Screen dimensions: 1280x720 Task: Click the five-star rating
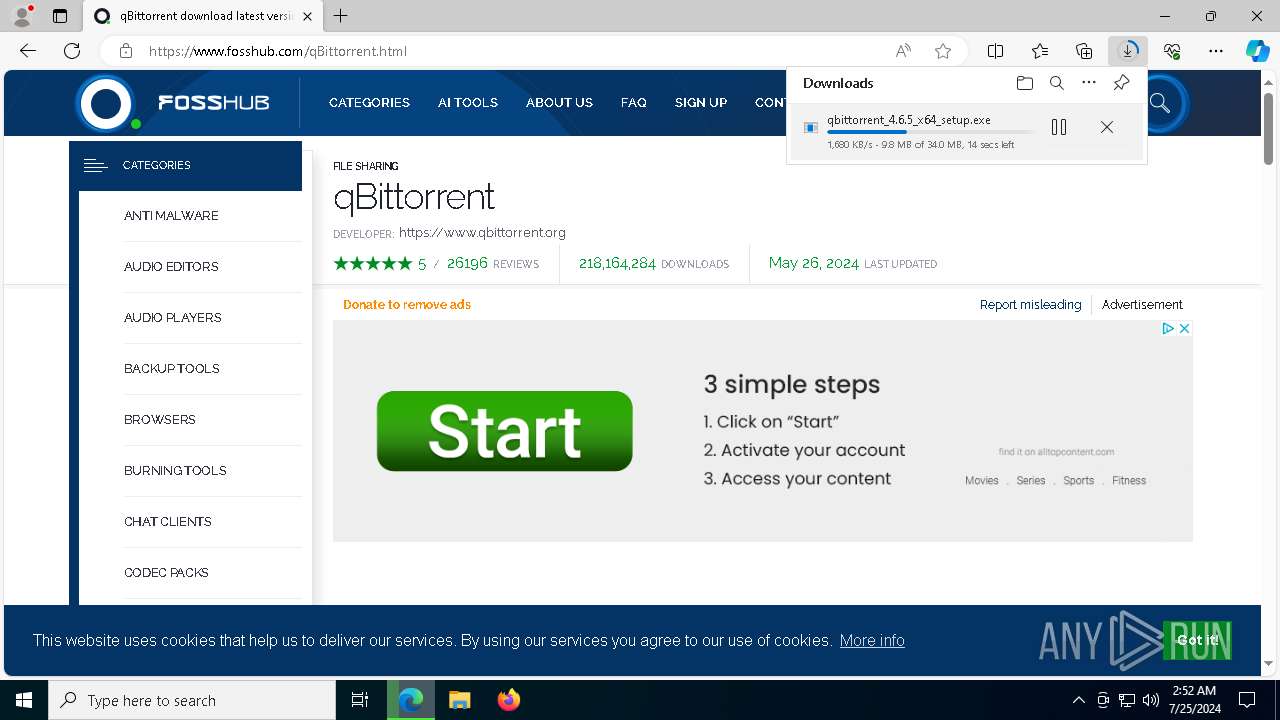(x=373, y=264)
